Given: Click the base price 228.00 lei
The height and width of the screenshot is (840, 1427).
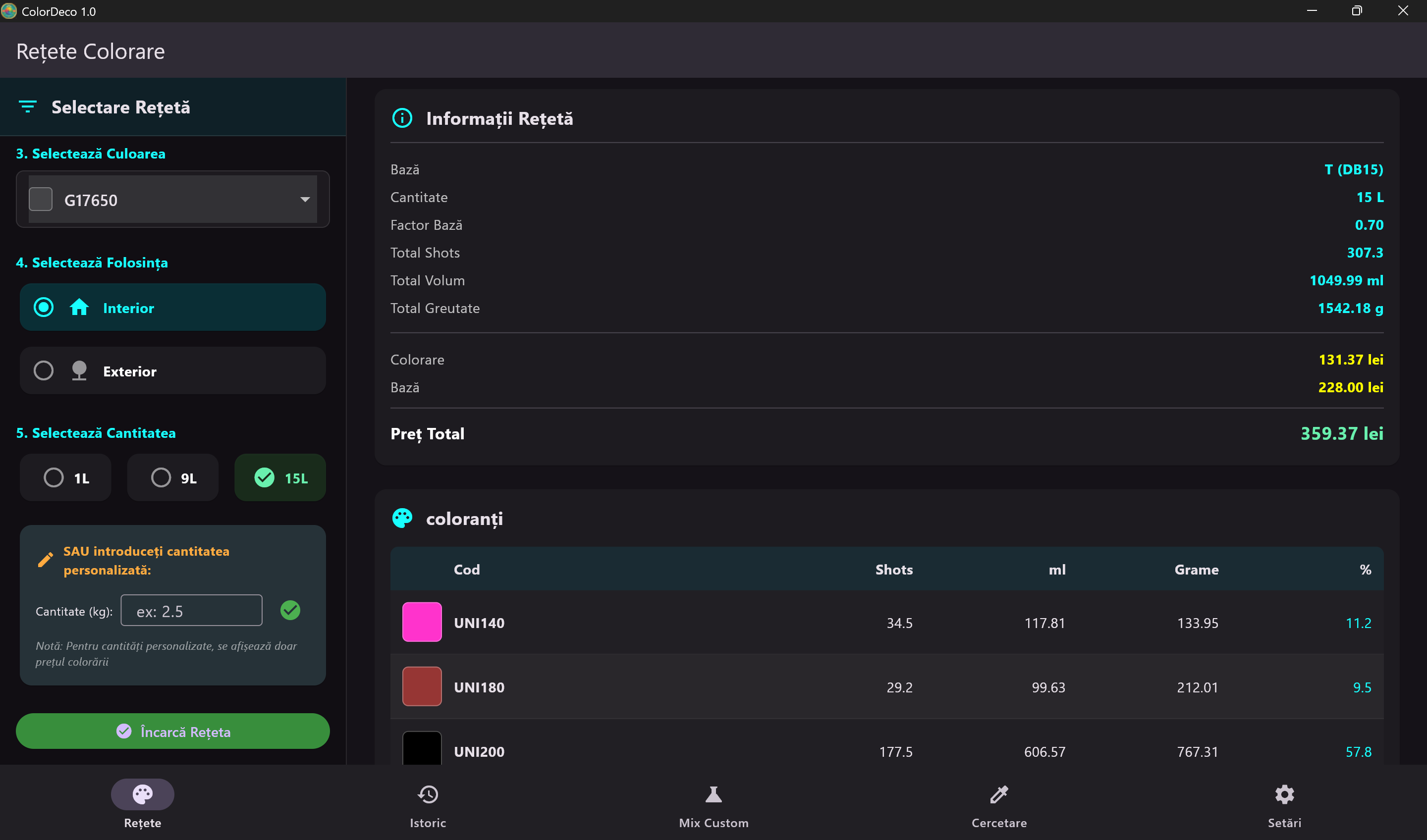Looking at the screenshot, I should click(1351, 387).
